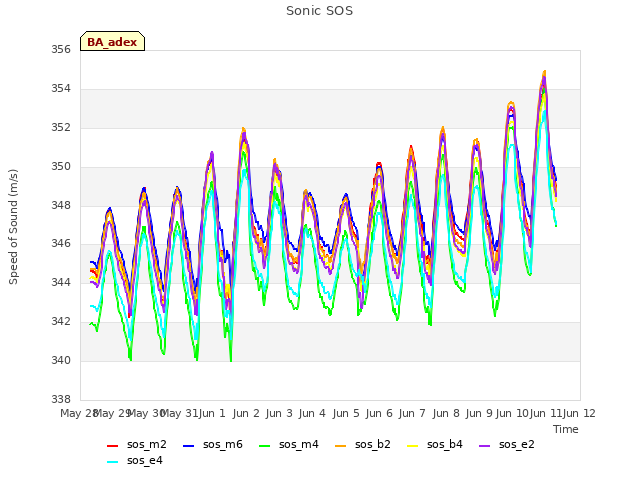Click the Jun 12 x-axis date label
The width and height of the screenshot is (640, 480).
pyautogui.click(x=579, y=413)
